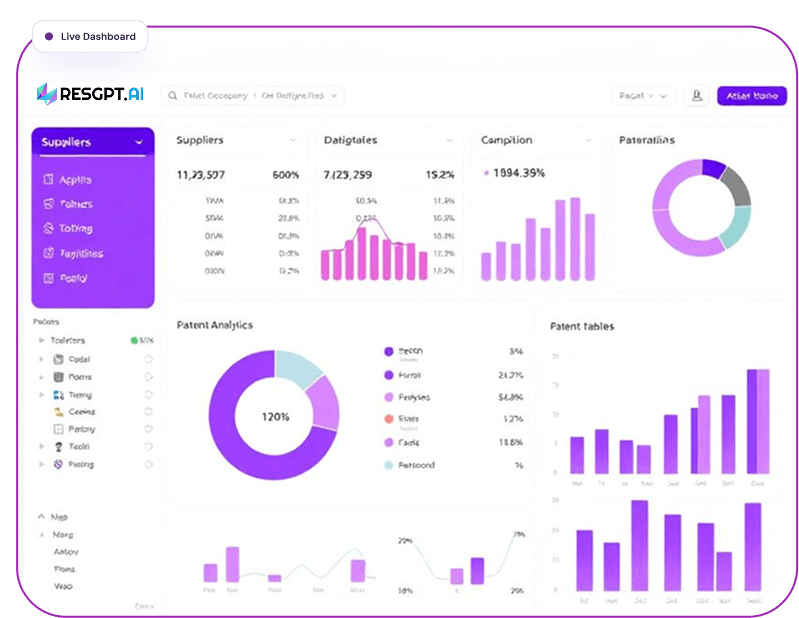799x618 pixels.
Task: Click third icon in purple Suppliers sidebar menu
Action: pyautogui.click(x=47, y=229)
